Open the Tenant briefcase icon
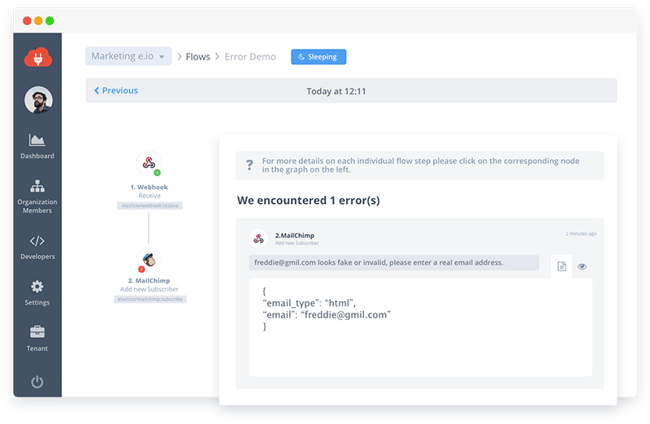 37,332
